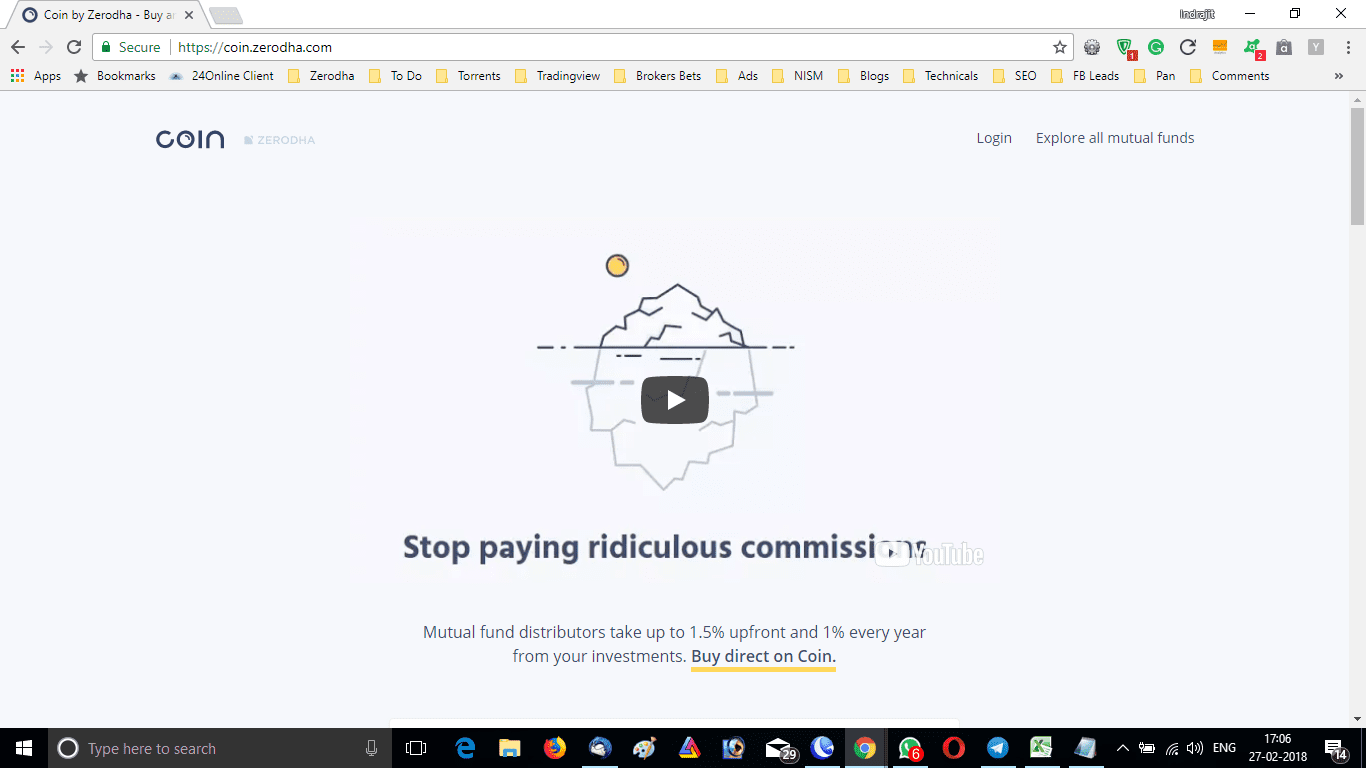Go back with browser back arrow
1366x777 pixels.
(x=18, y=47)
